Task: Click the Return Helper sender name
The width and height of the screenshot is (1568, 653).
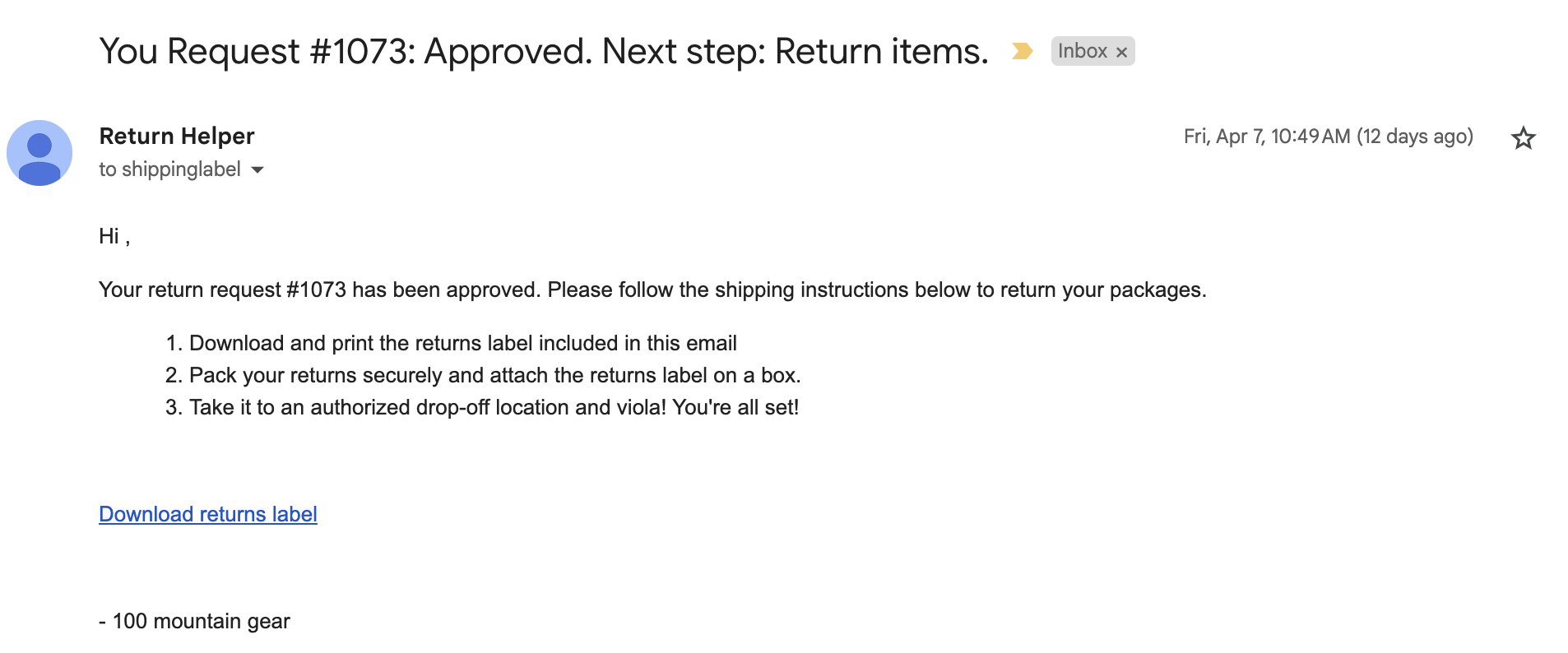Action: coord(177,136)
